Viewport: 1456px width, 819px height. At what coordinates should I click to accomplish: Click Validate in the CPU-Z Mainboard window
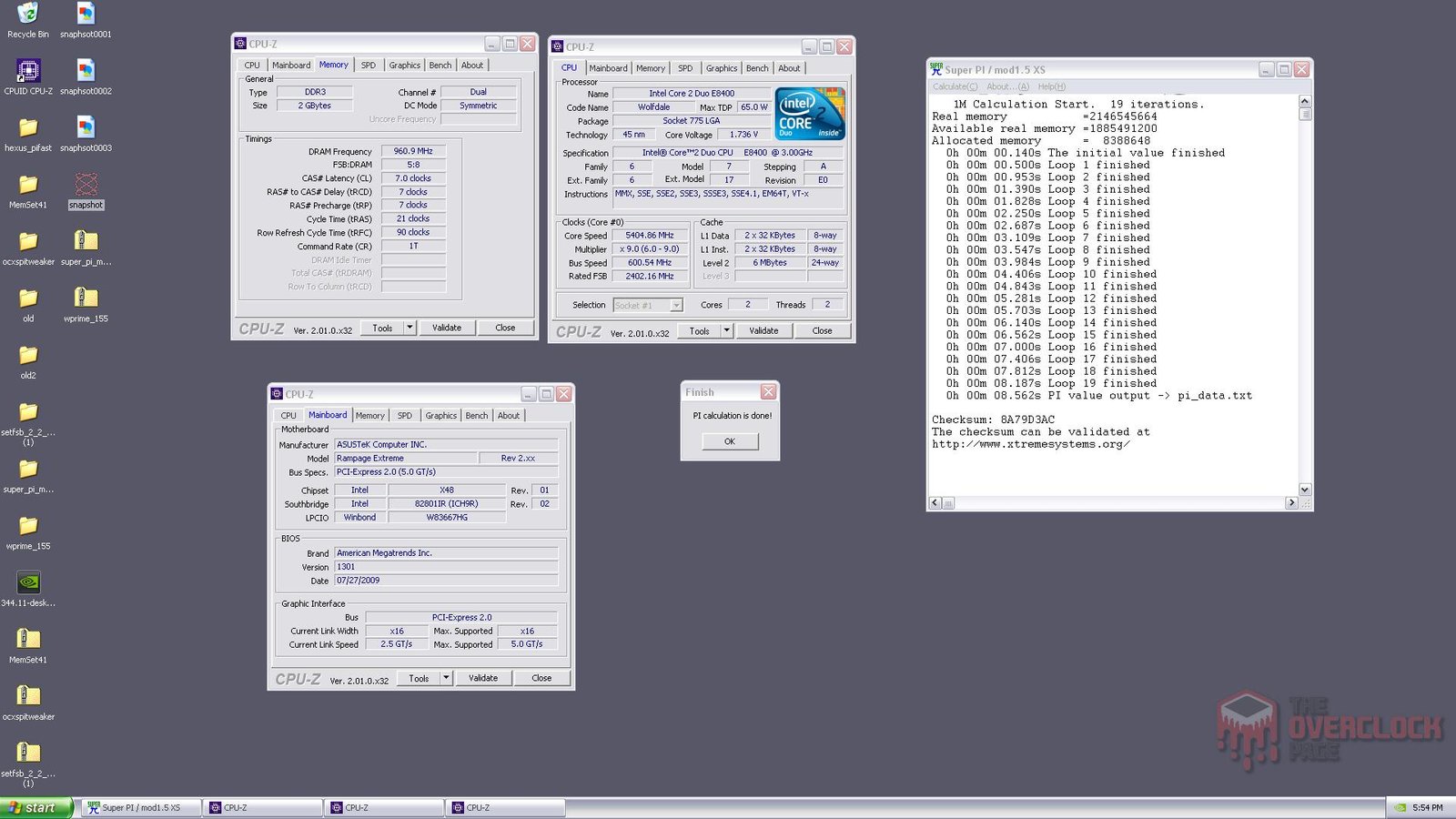click(483, 678)
